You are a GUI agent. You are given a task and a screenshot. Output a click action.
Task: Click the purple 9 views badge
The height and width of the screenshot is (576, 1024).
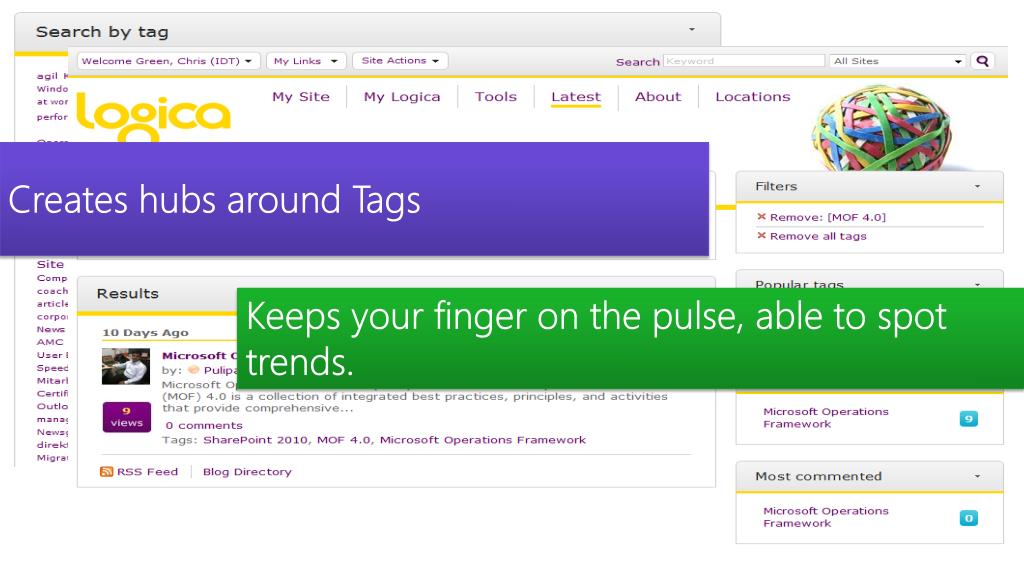(127, 417)
